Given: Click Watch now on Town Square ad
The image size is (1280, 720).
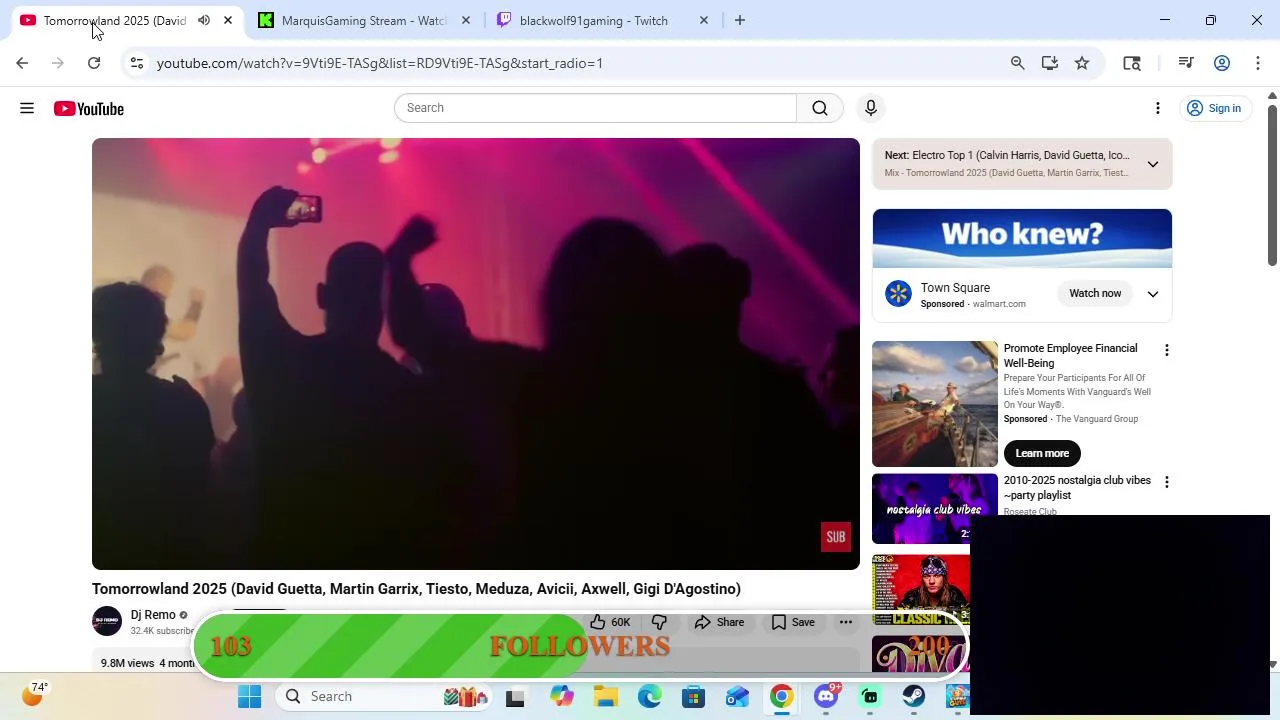Looking at the screenshot, I should pyautogui.click(x=1095, y=293).
